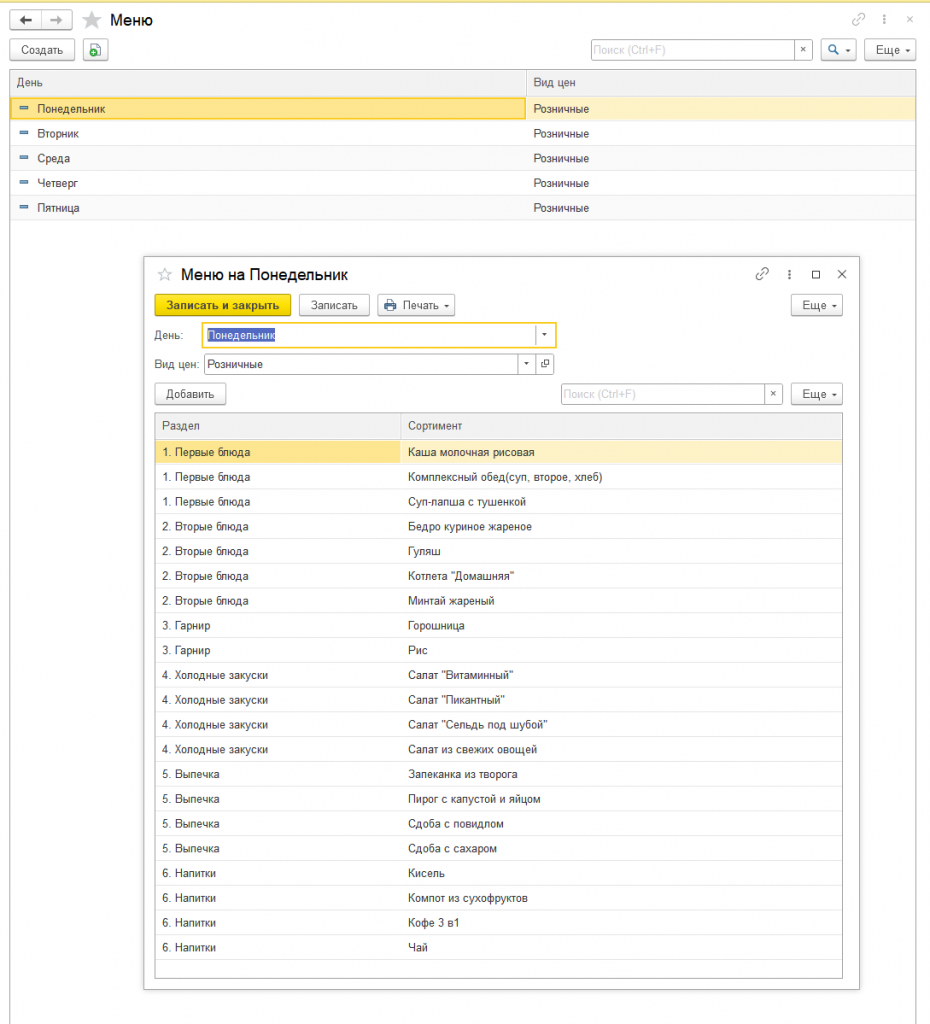
Task: Select Салат "Витаминный" row
Action: pyautogui.click(x=498, y=675)
